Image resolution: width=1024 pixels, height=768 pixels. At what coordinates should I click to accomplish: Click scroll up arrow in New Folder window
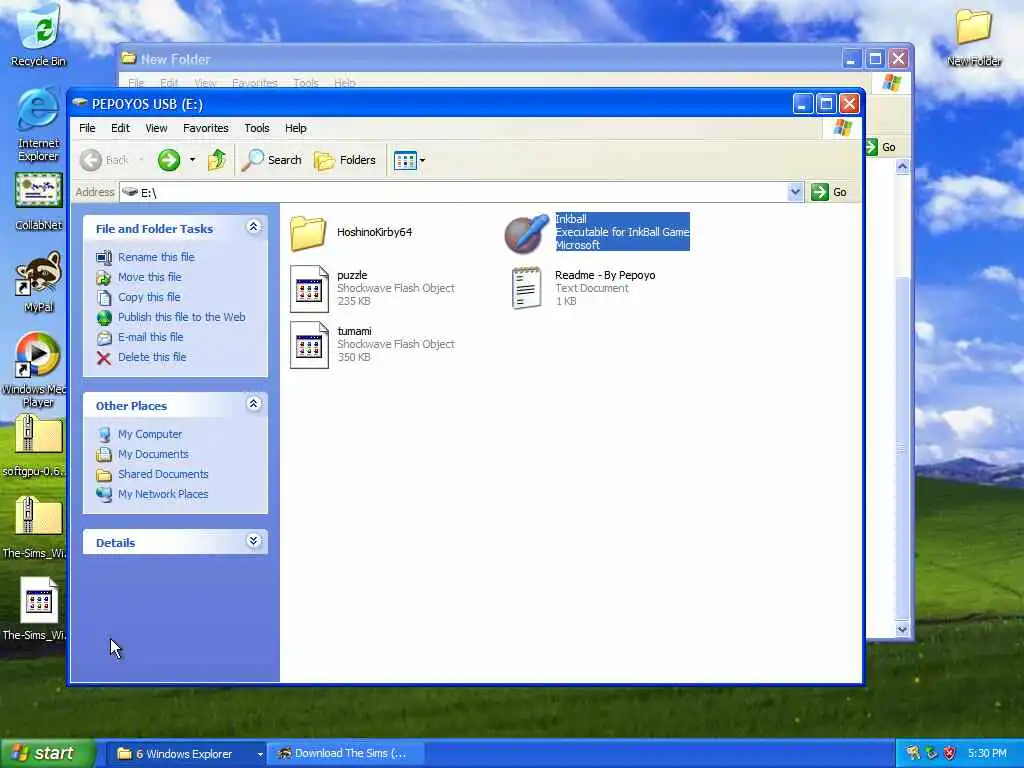(902, 167)
